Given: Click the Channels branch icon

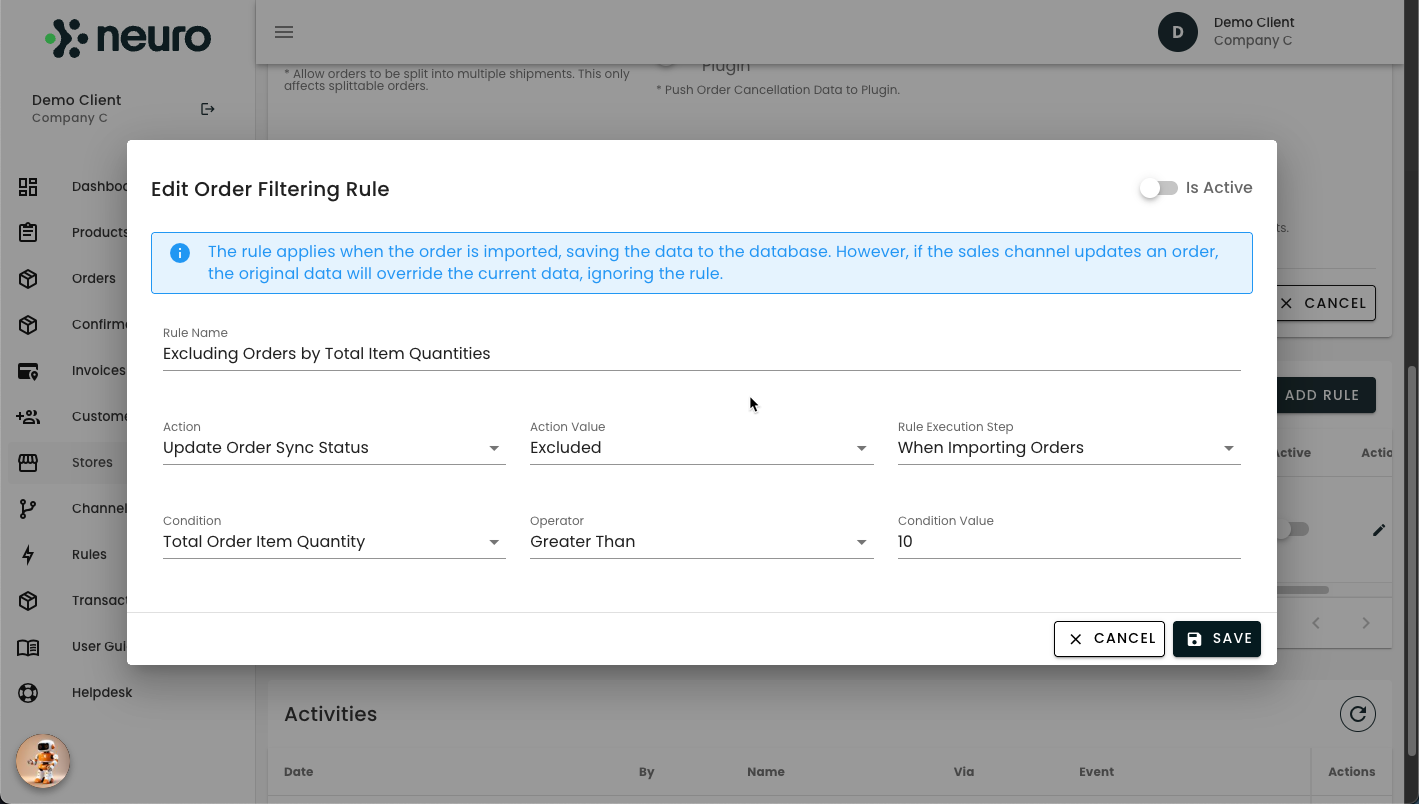Looking at the screenshot, I should (x=28, y=509).
